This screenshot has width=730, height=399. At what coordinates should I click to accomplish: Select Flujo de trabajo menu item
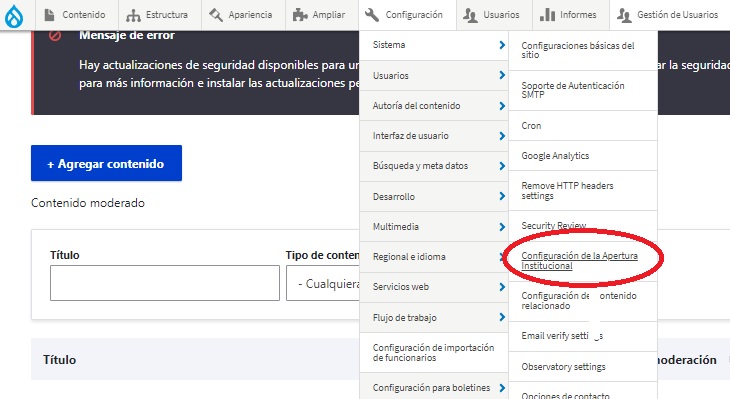tap(405, 318)
